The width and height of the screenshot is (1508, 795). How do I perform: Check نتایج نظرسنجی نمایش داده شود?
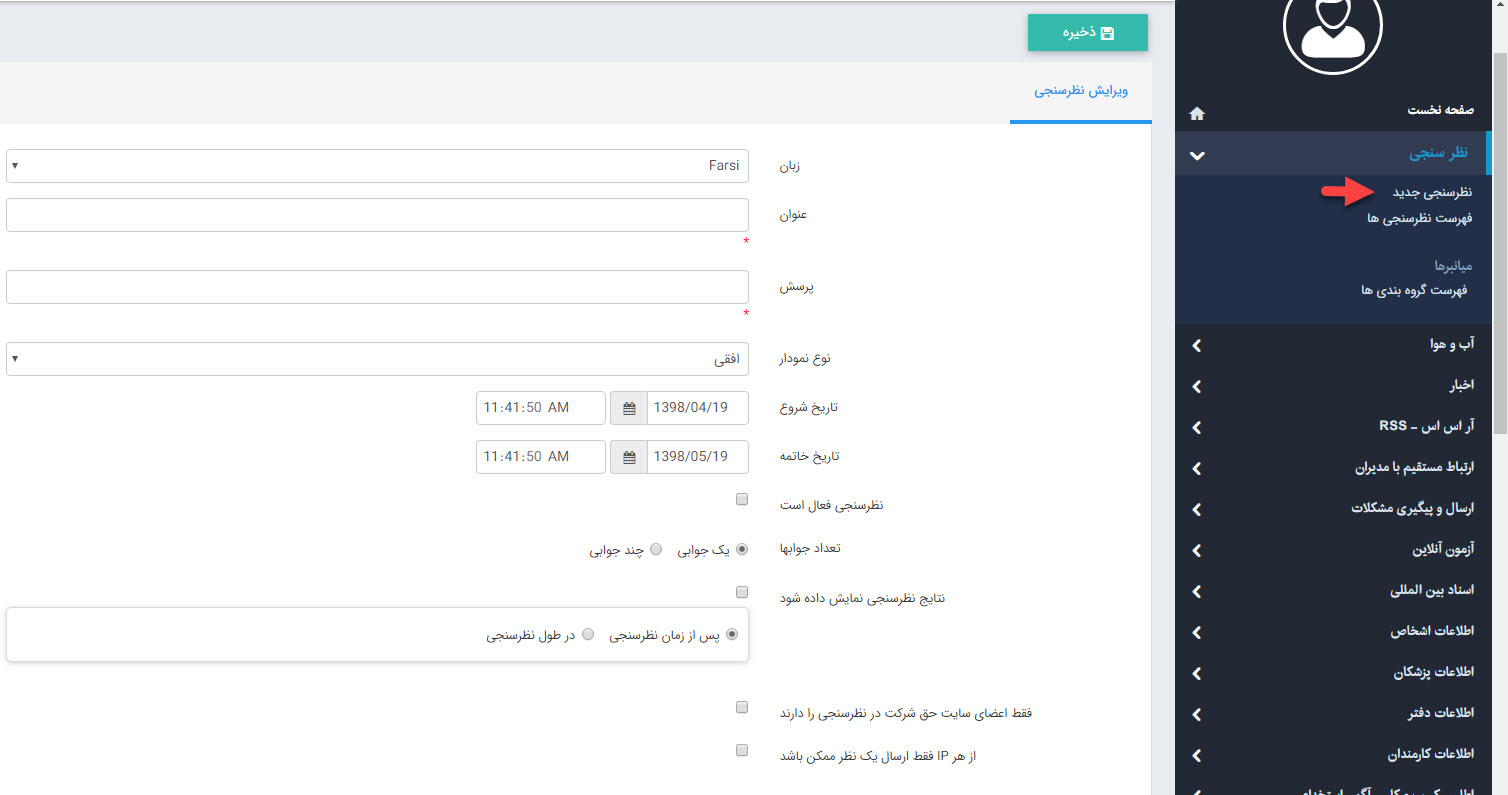[x=742, y=592]
